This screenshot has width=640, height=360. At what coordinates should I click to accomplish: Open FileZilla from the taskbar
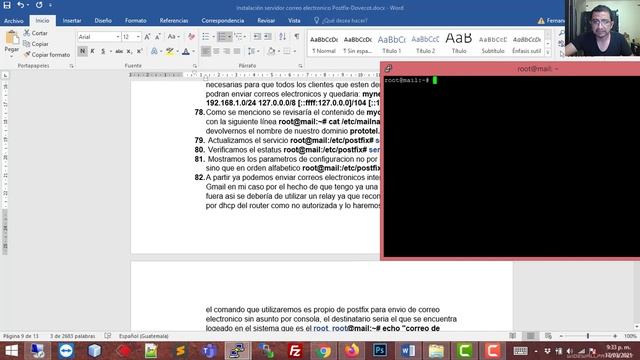pyautogui.click(x=295, y=351)
